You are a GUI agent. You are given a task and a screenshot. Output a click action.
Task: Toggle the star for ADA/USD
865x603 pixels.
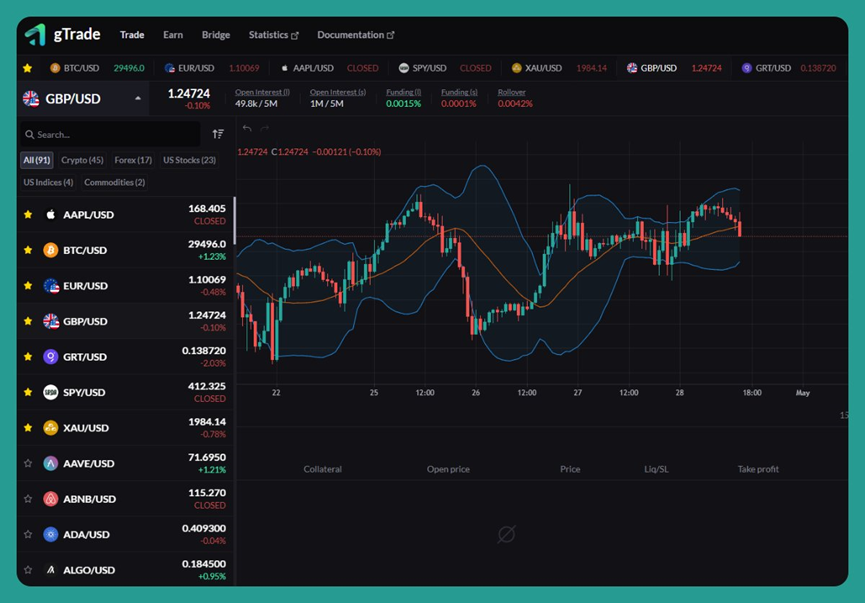(28, 534)
